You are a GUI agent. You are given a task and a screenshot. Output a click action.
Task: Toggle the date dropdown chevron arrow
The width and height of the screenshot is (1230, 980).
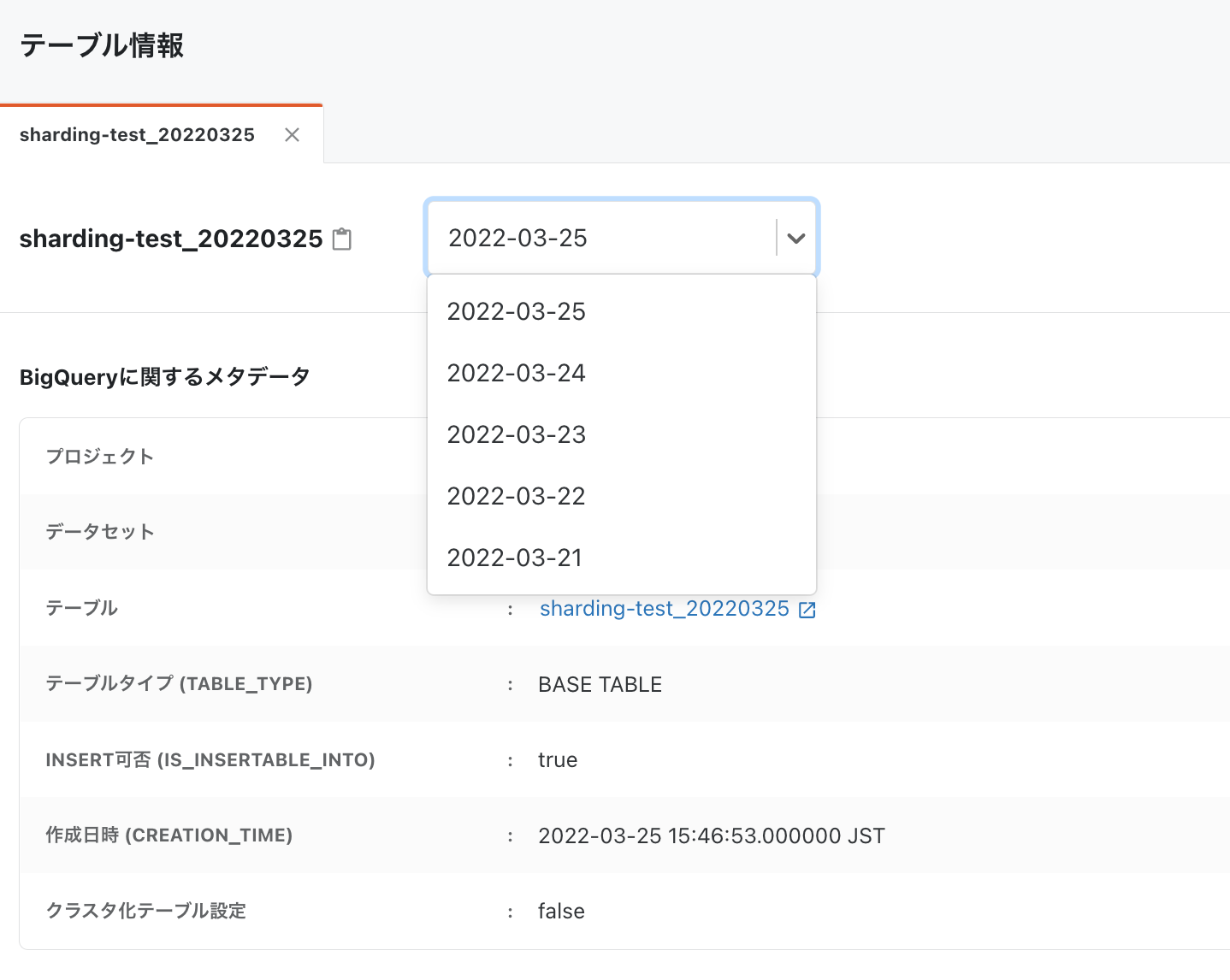click(x=796, y=238)
